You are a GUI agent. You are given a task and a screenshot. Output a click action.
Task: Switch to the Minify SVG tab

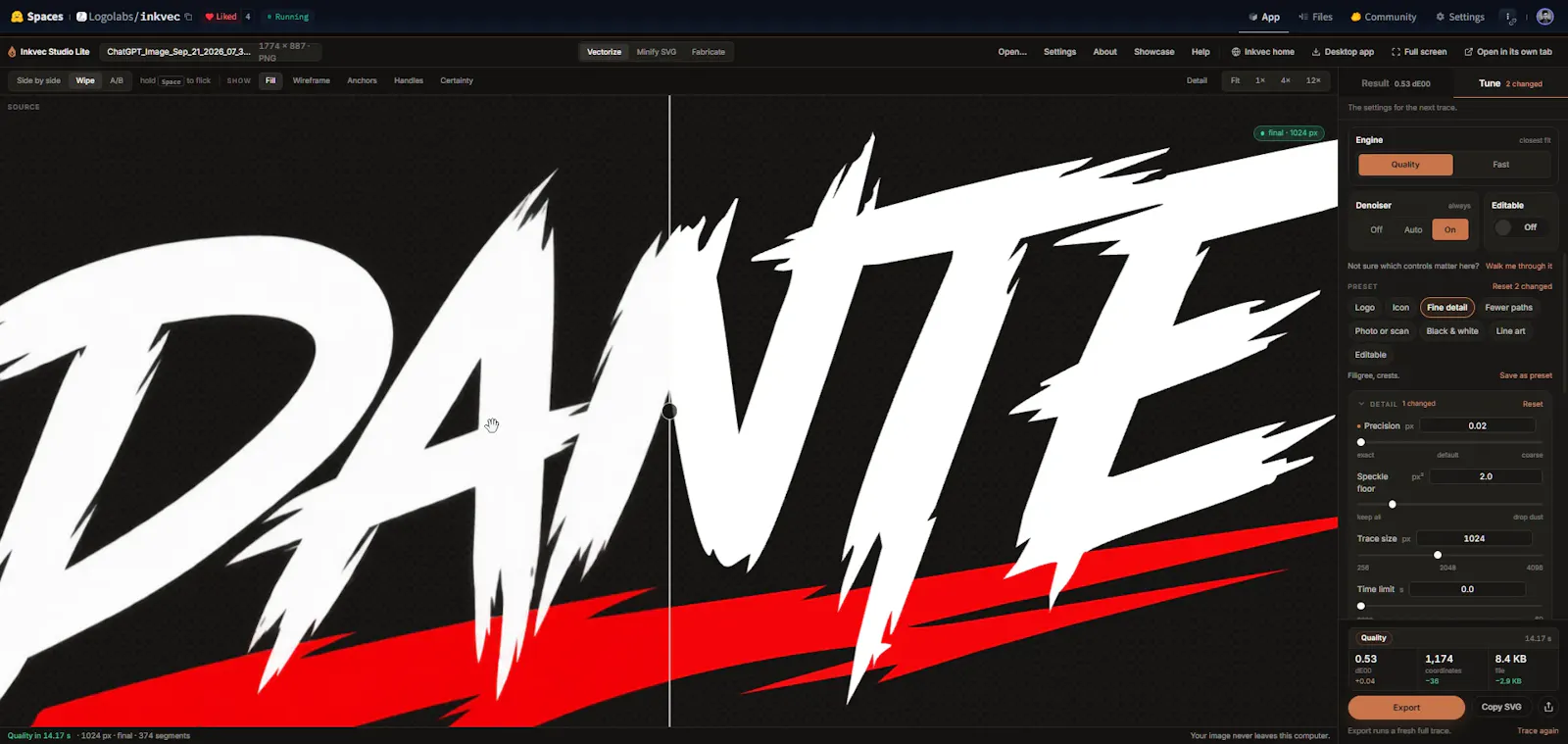click(x=656, y=52)
